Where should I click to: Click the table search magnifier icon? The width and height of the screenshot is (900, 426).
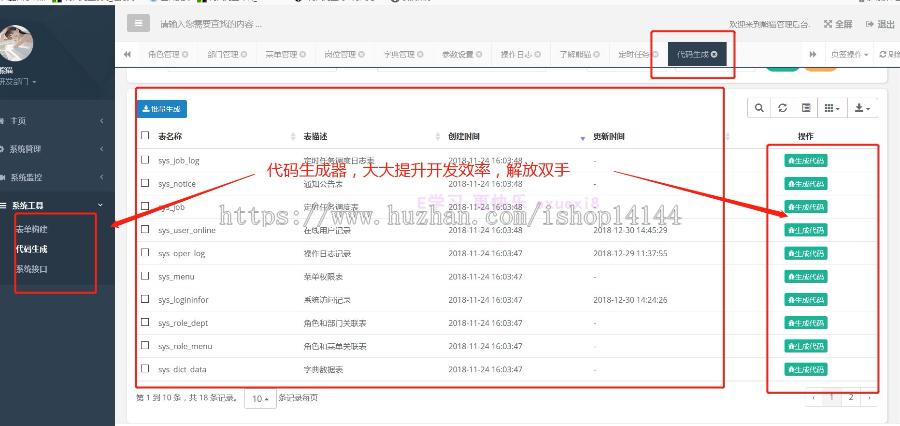[759, 108]
